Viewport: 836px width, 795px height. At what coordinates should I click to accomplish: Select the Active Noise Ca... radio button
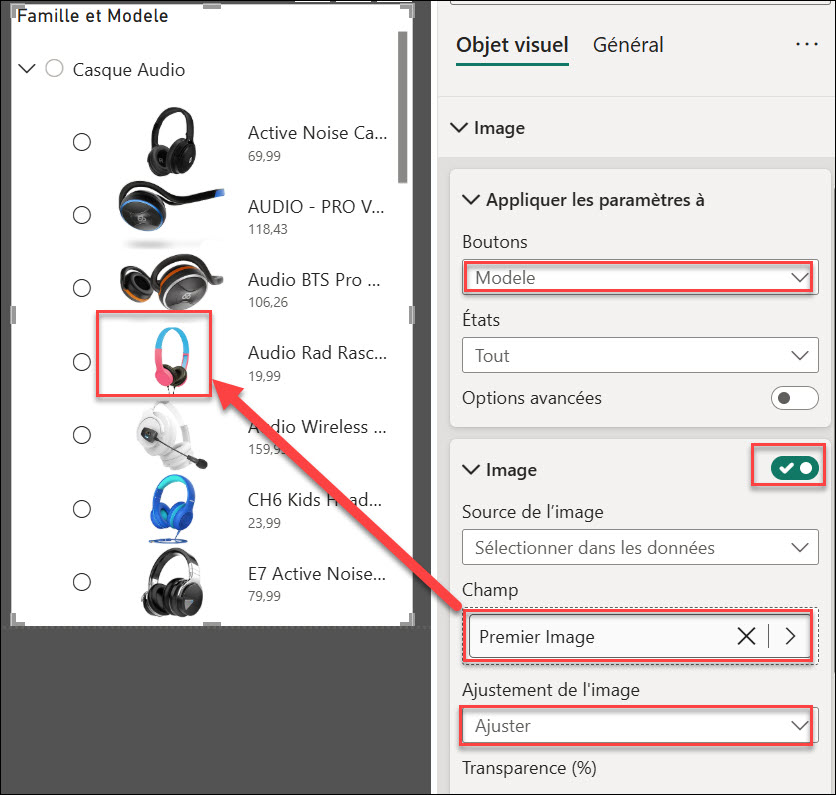click(82, 142)
